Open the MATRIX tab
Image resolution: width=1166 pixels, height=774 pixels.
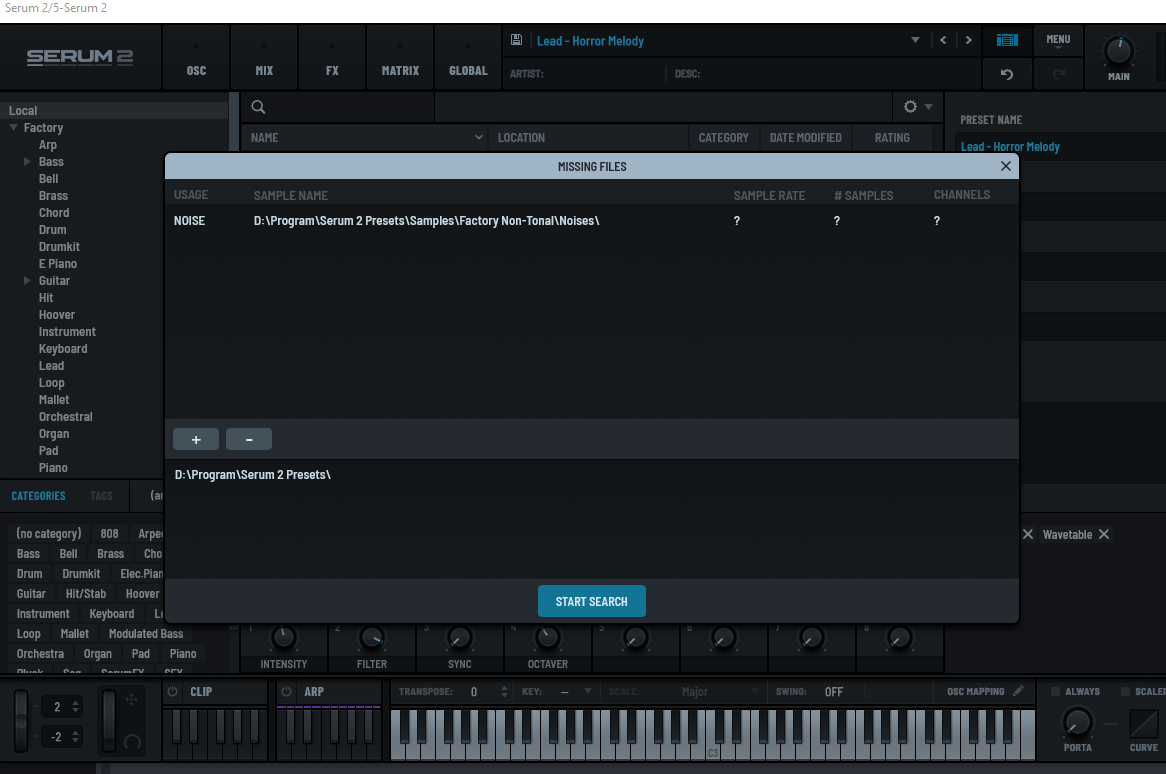[400, 58]
